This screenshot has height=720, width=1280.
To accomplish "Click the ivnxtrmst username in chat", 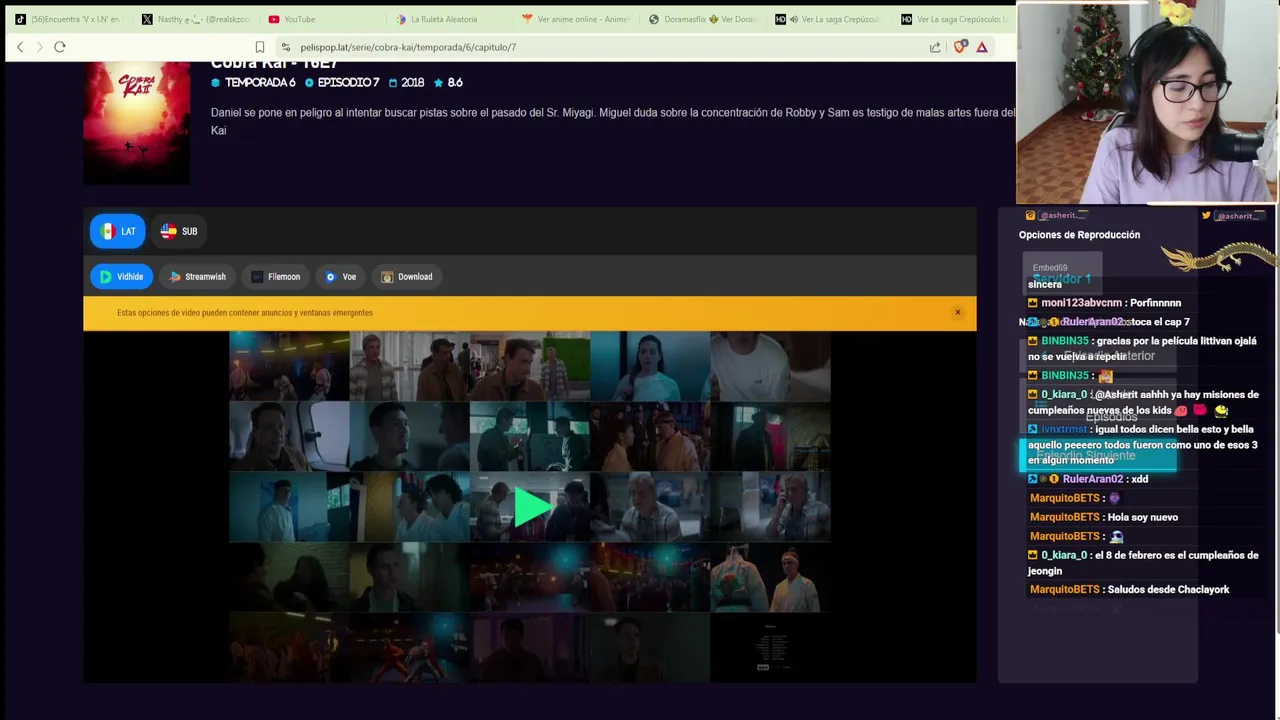I will [1064, 429].
